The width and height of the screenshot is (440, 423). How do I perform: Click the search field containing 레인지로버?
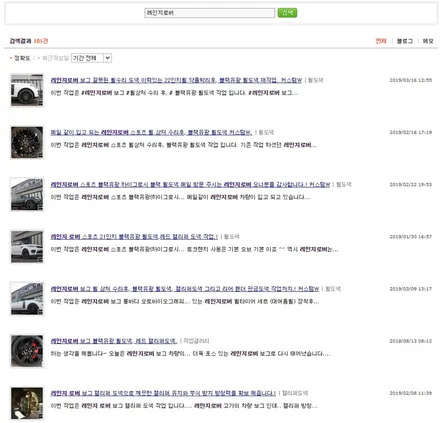210,13
